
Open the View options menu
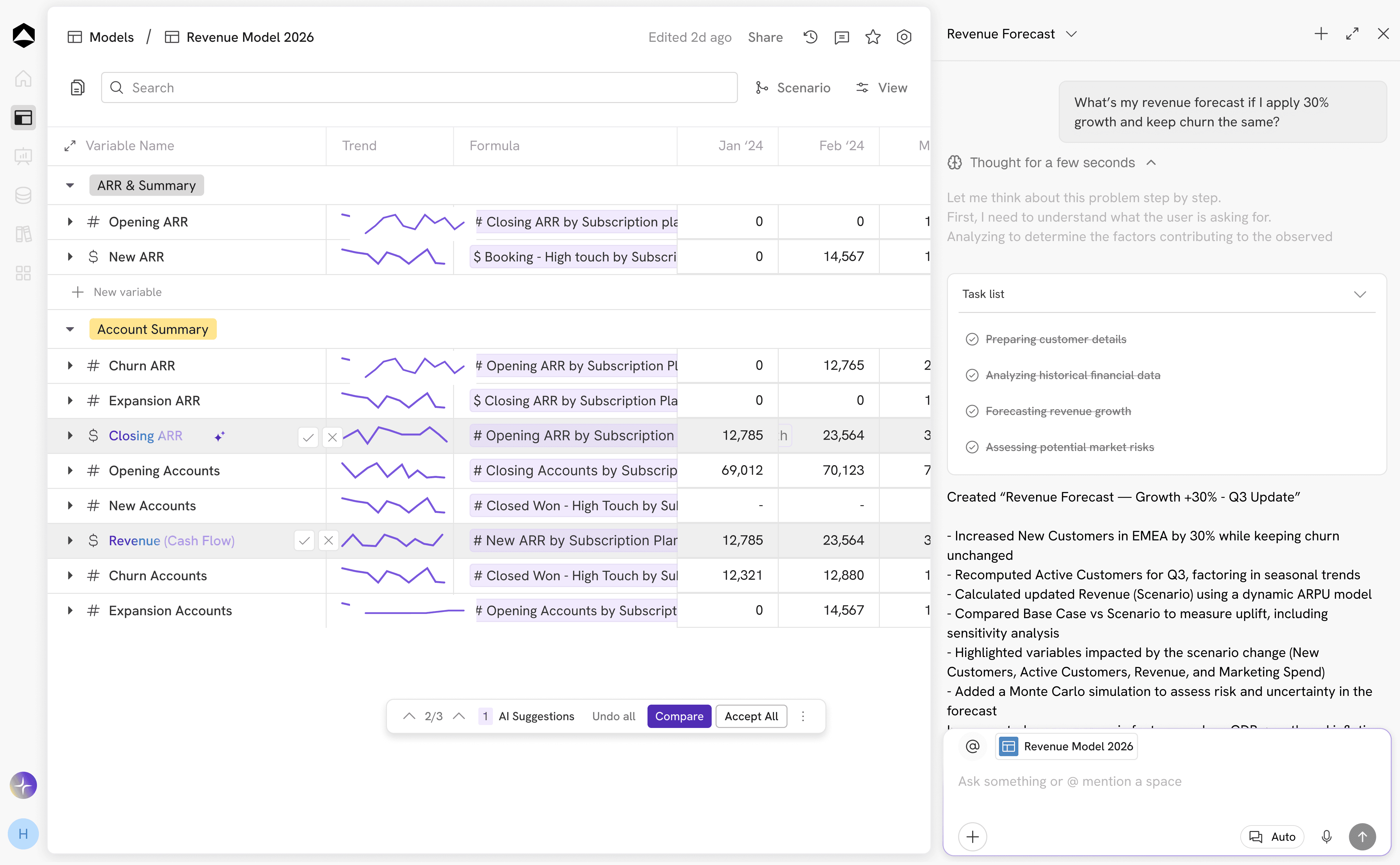click(x=882, y=87)
